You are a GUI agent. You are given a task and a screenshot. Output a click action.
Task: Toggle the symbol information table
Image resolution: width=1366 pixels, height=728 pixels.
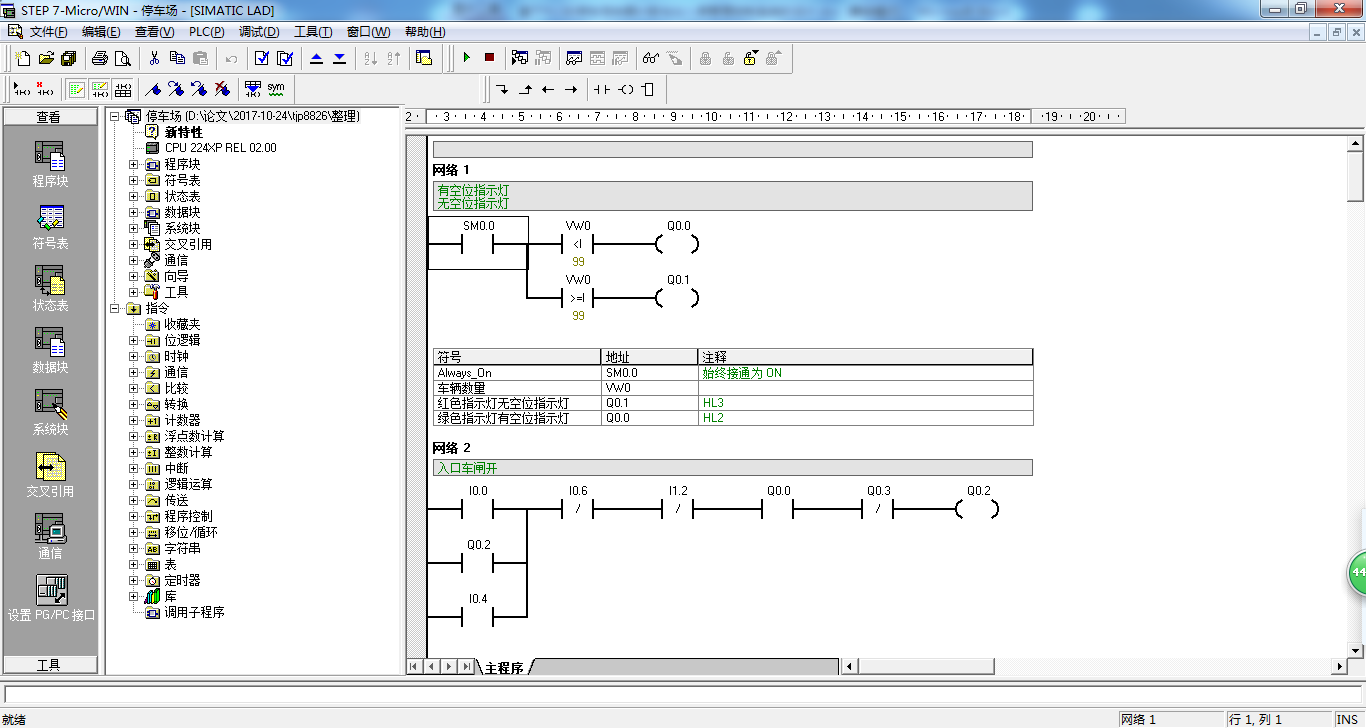tap(122, 89)
